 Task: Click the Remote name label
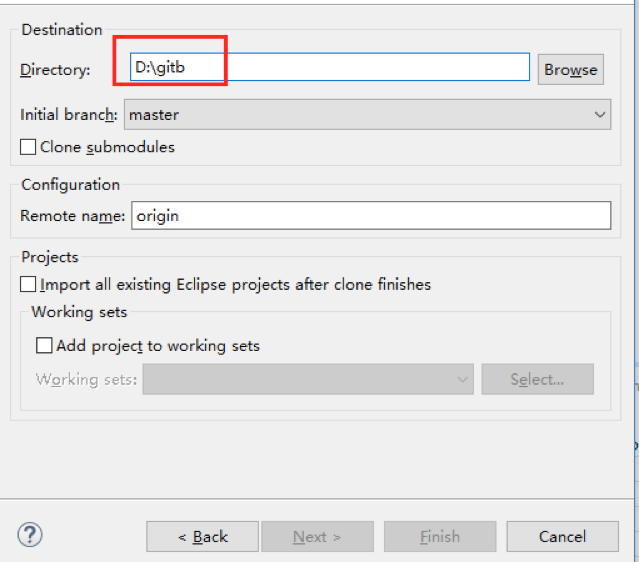[x=73, y=215]
